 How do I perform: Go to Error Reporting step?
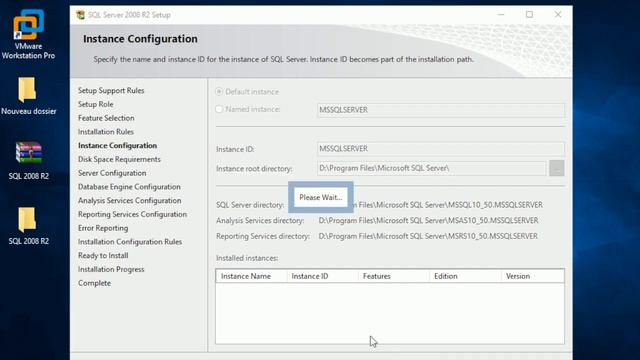(103, 228)
